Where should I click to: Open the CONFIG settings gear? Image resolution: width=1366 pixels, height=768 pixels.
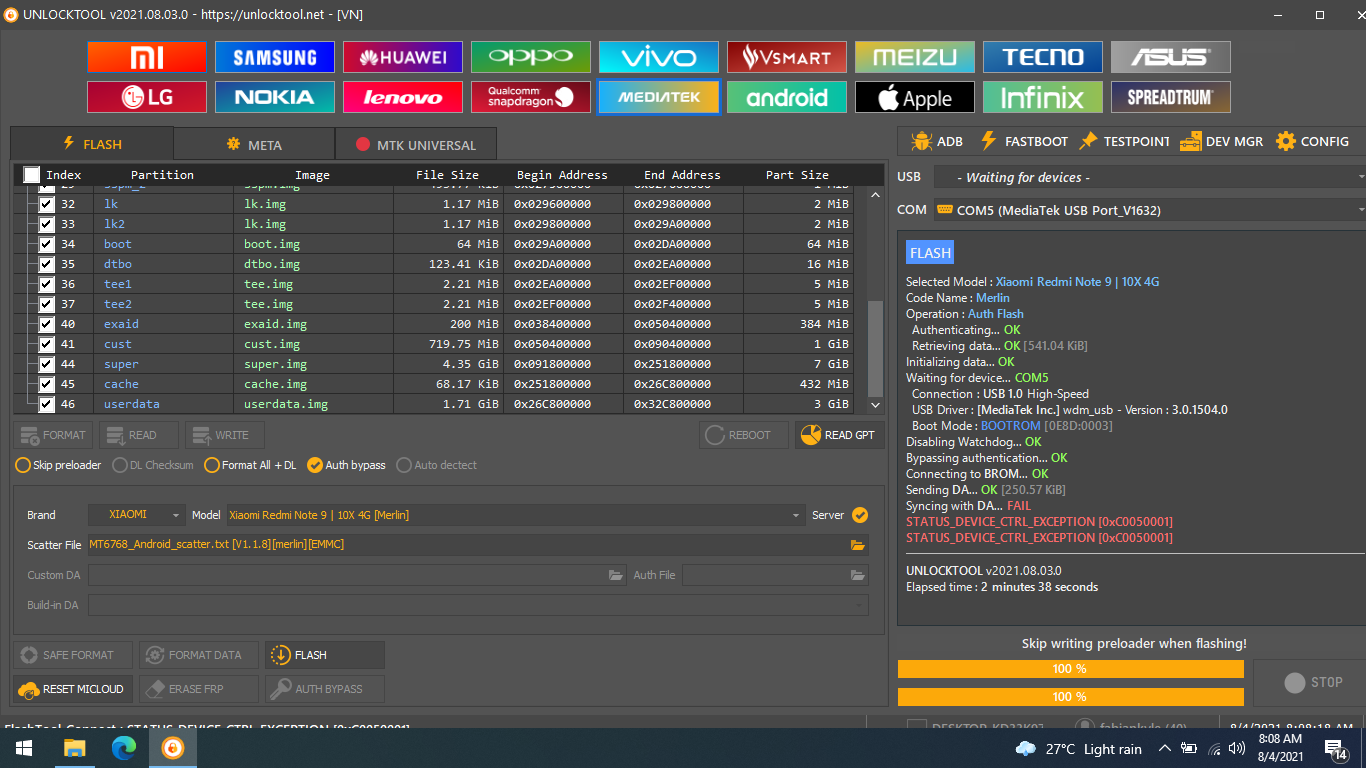[x=1312, y=141]
